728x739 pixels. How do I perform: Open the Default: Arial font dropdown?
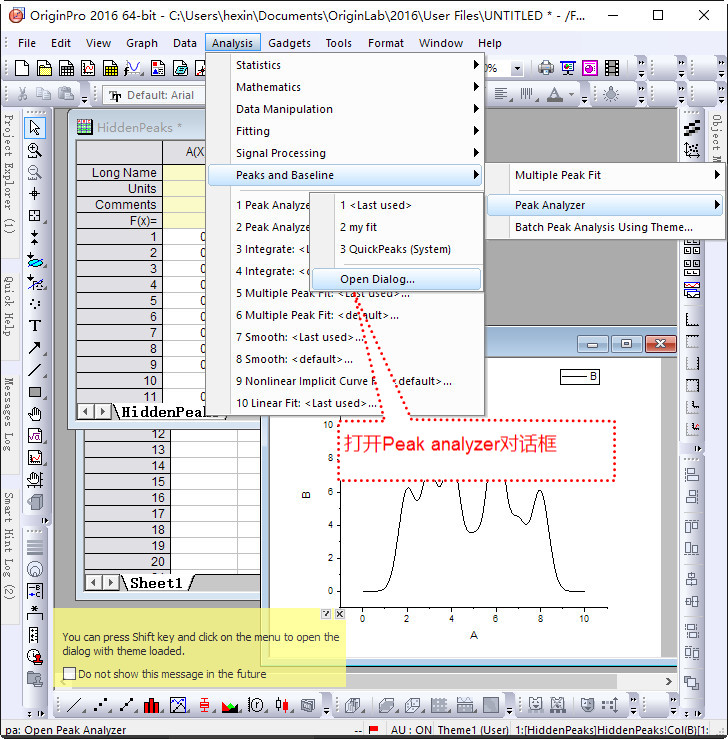click(x=160, y=95)
